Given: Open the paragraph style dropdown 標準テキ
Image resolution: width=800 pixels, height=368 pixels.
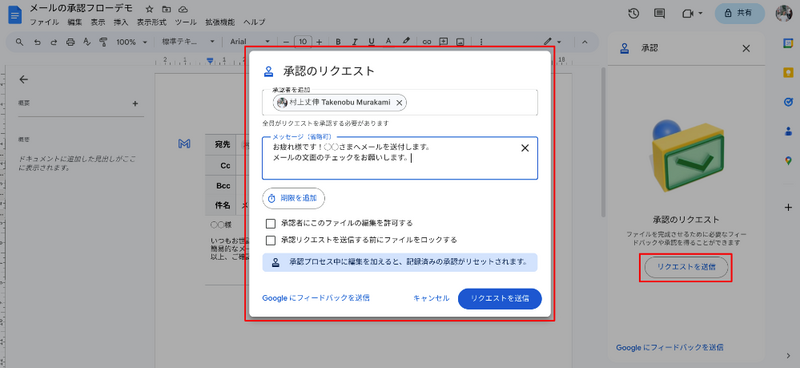Looking at the screenshot, I should 188,42.
